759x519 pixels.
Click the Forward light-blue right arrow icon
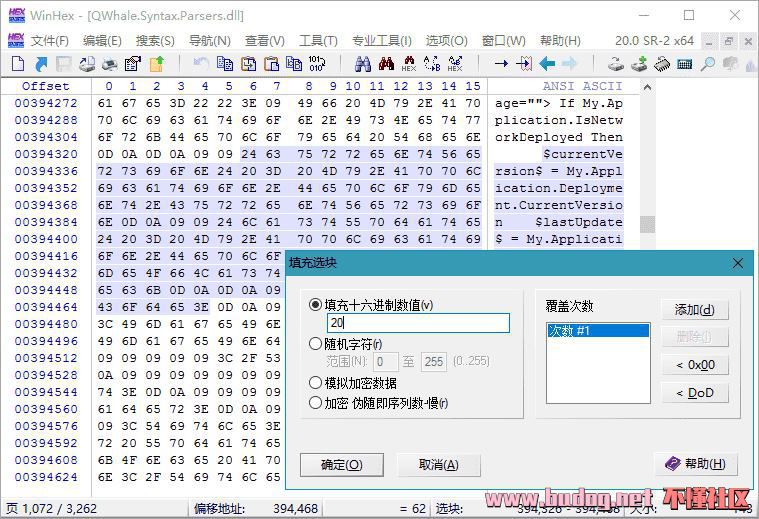tap(570, 63)
